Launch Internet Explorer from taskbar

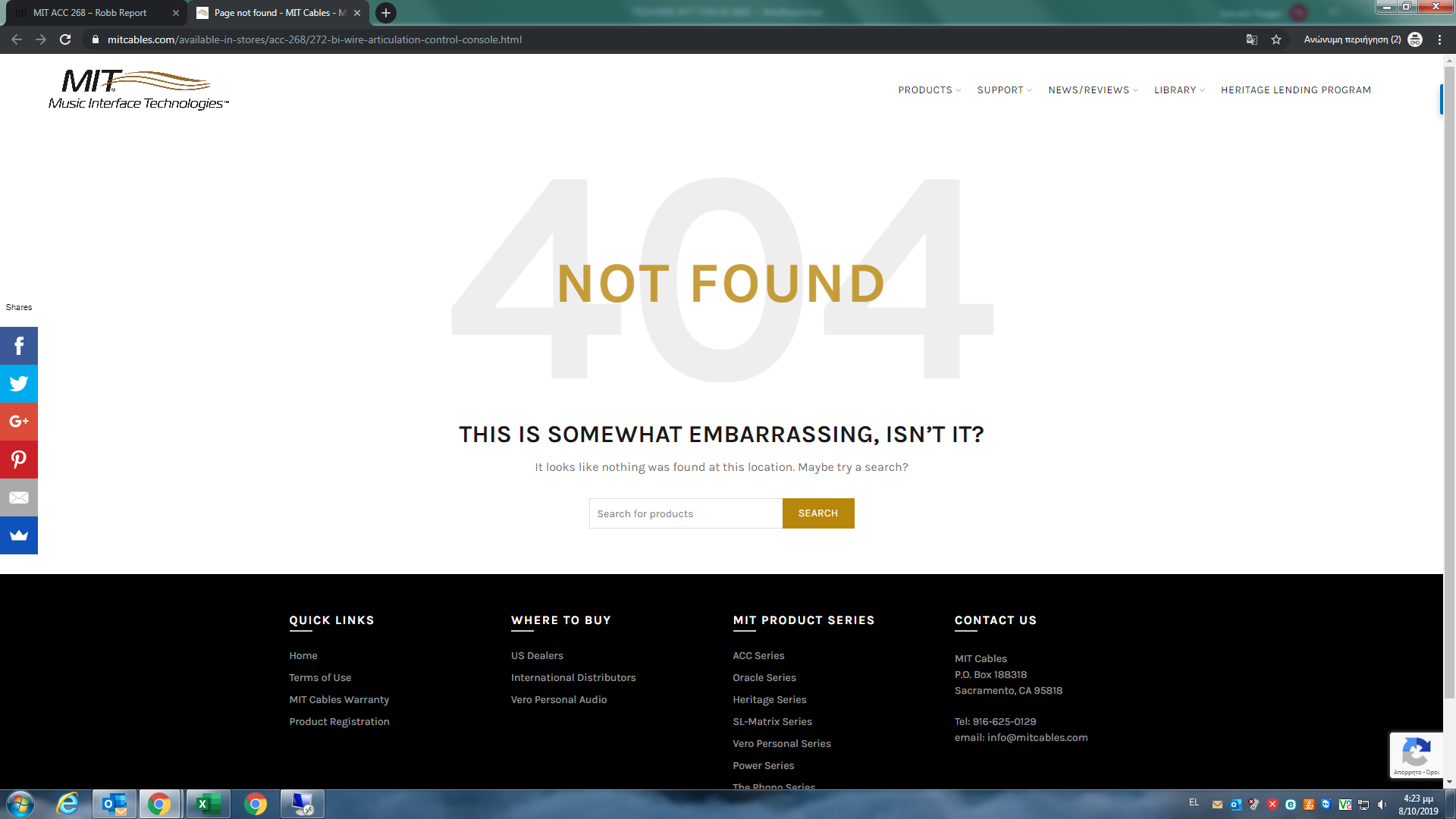point(68,804)
